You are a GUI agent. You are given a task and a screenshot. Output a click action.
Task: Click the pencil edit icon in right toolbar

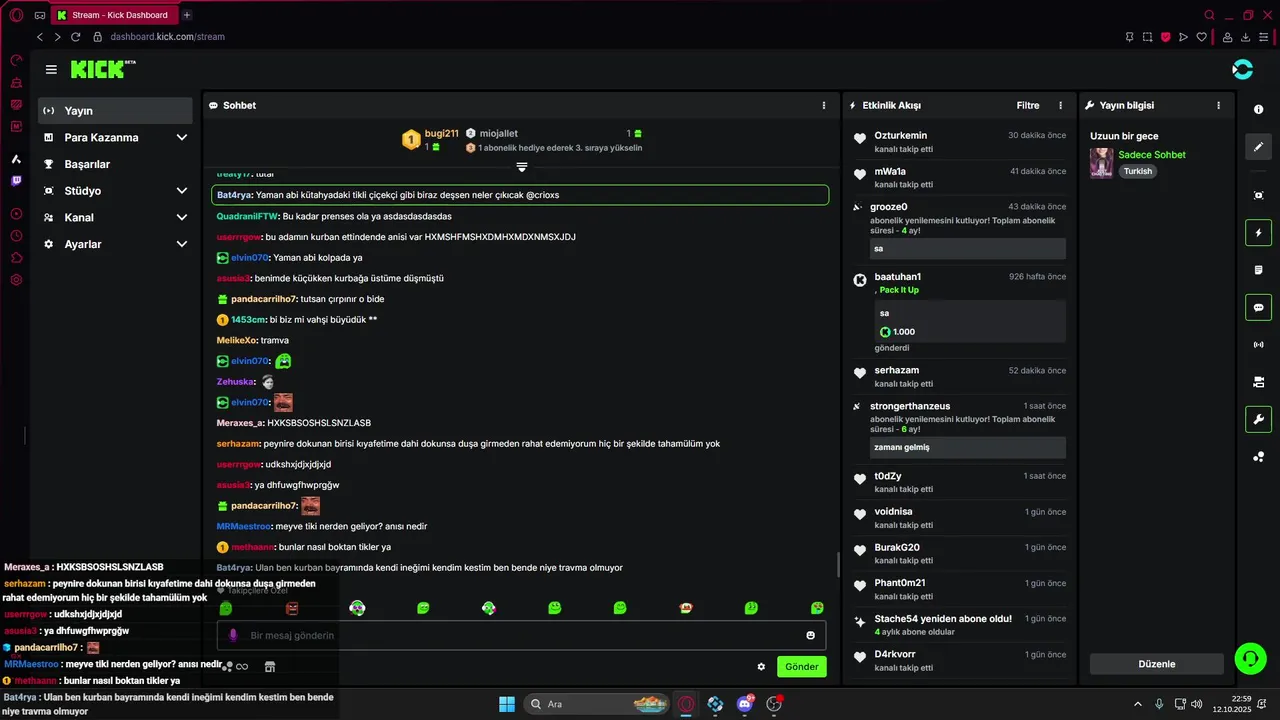1258,146
